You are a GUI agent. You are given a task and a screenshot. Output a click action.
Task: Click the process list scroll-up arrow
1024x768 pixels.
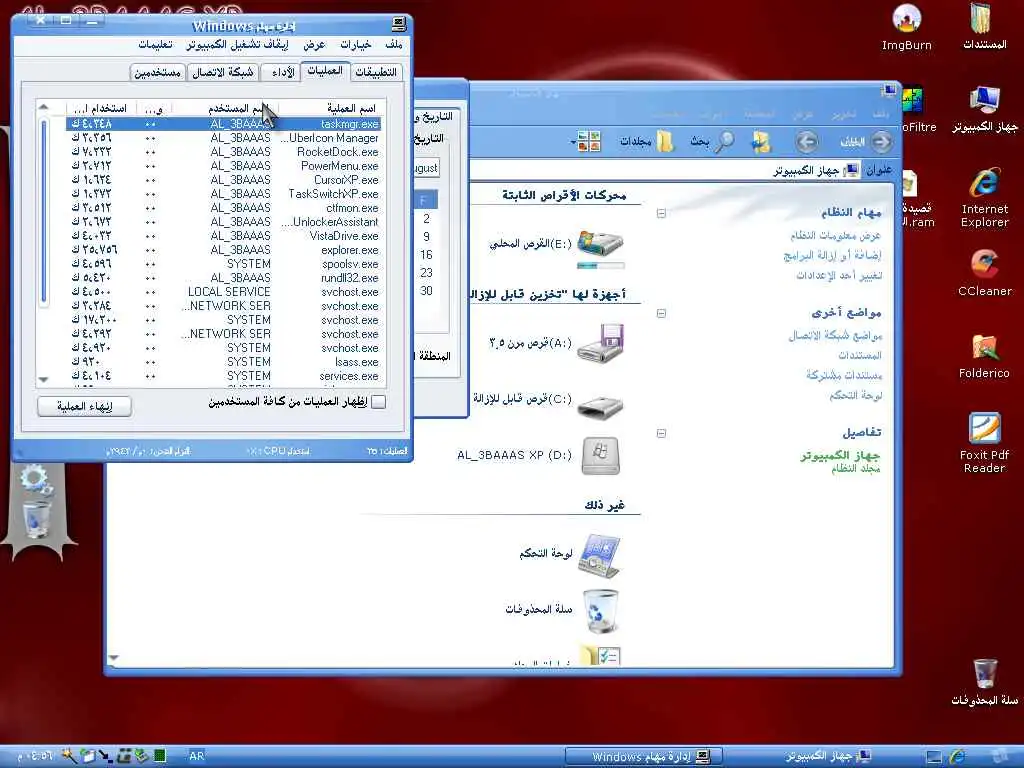[x=43, y=107]
